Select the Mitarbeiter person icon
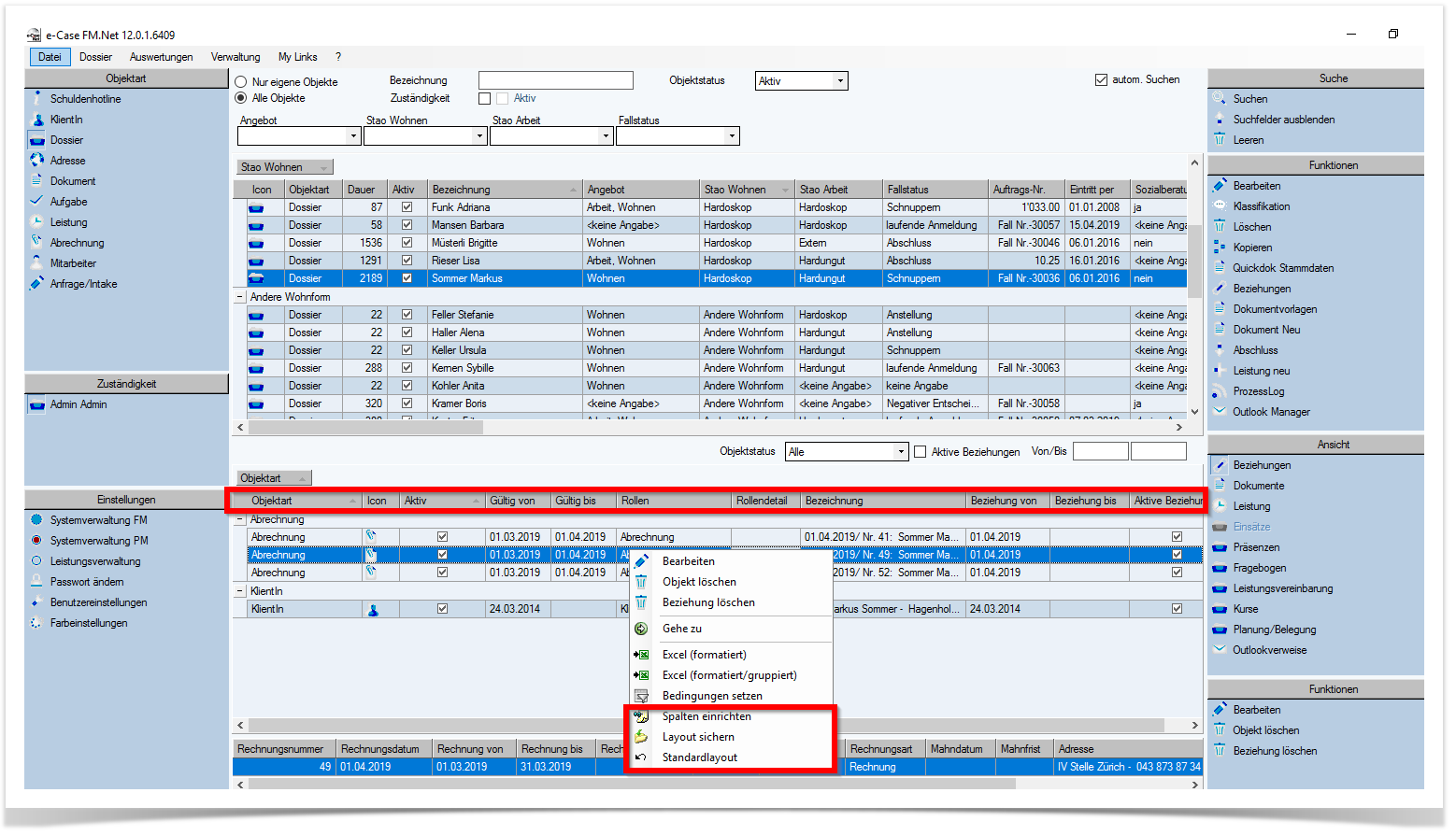Viewport: 1456px width, 835px height. click(37, 263)
